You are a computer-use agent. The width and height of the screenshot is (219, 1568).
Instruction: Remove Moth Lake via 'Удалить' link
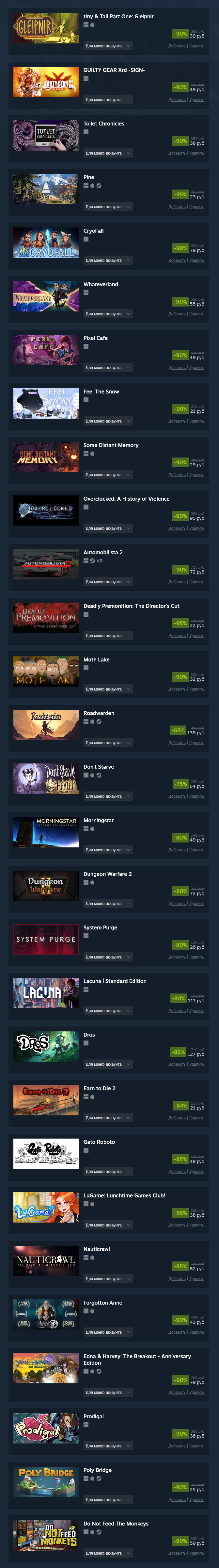[196, 689]
